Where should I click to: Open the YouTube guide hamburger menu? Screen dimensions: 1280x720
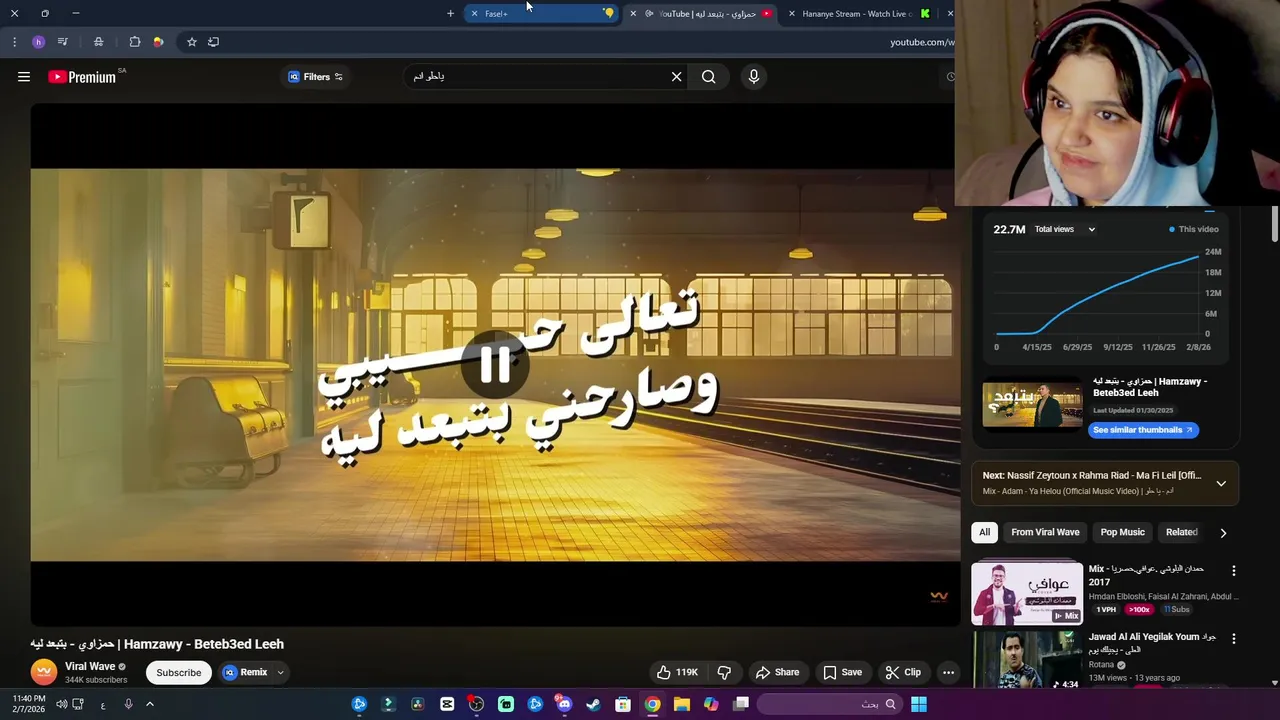pos(24,77)
